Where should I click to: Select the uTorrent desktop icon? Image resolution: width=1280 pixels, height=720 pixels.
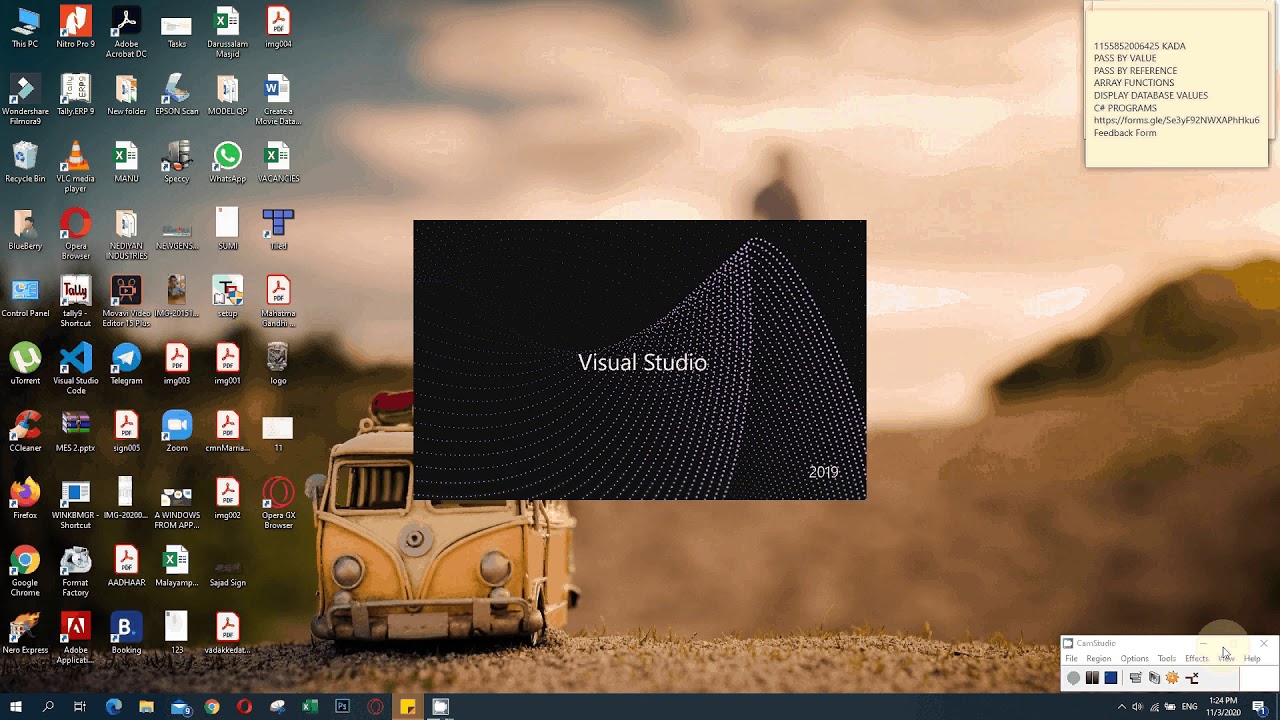[25, 364]
